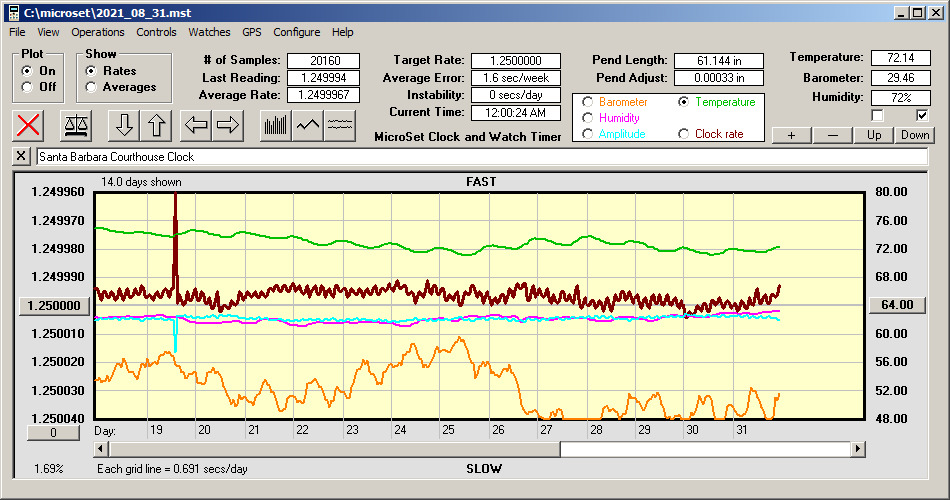
Task: Click the Up button
Action: [874, 135]
